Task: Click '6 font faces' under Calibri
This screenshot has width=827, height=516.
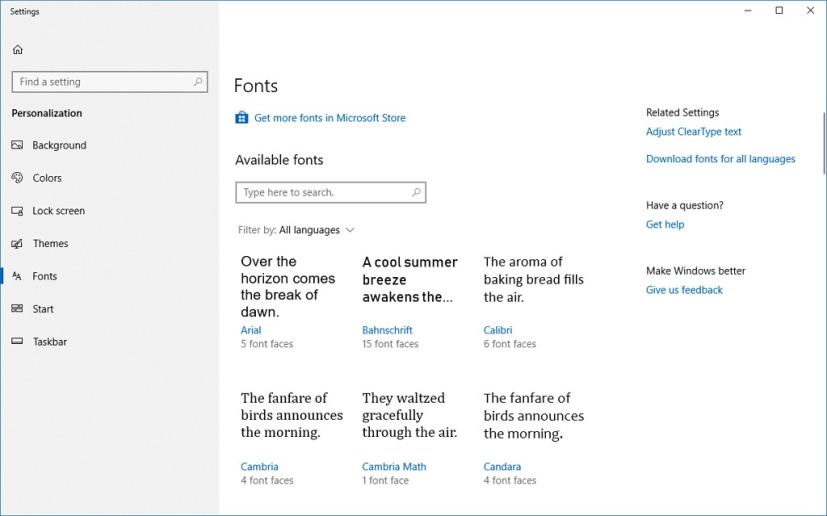Action: [x=509, y=344]
